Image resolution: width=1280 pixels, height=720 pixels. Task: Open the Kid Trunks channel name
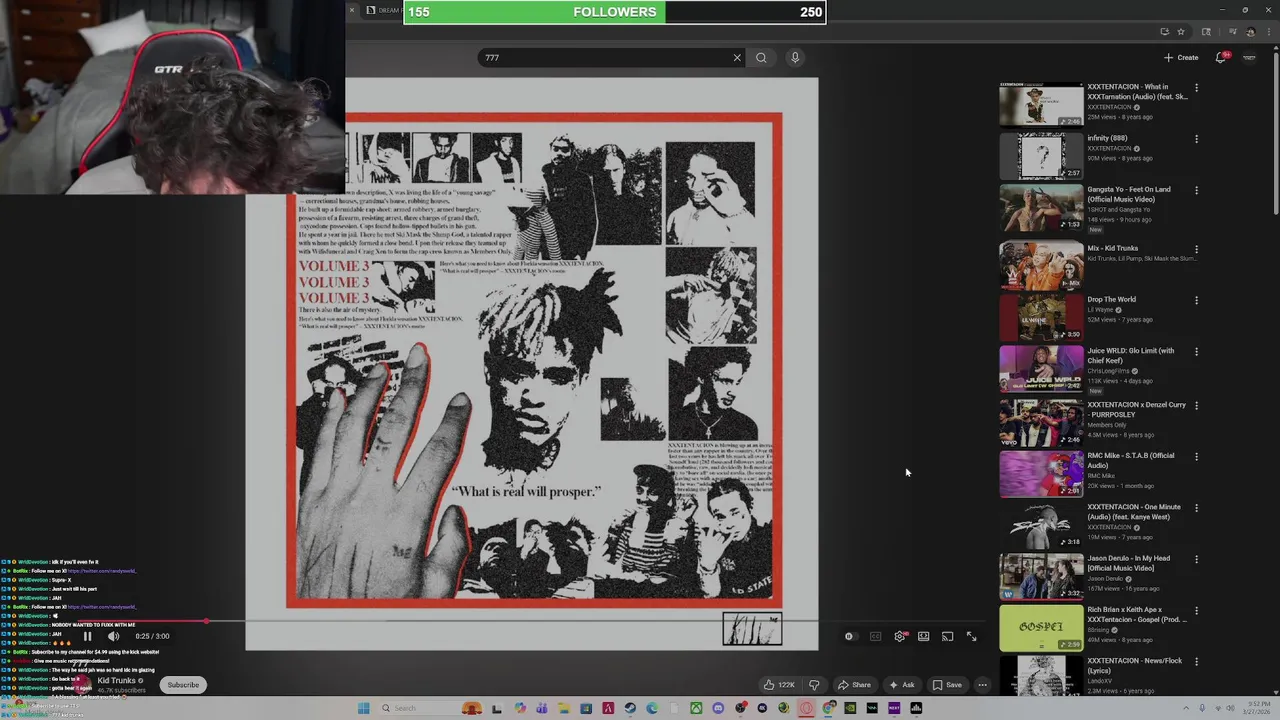coord(117,681)
